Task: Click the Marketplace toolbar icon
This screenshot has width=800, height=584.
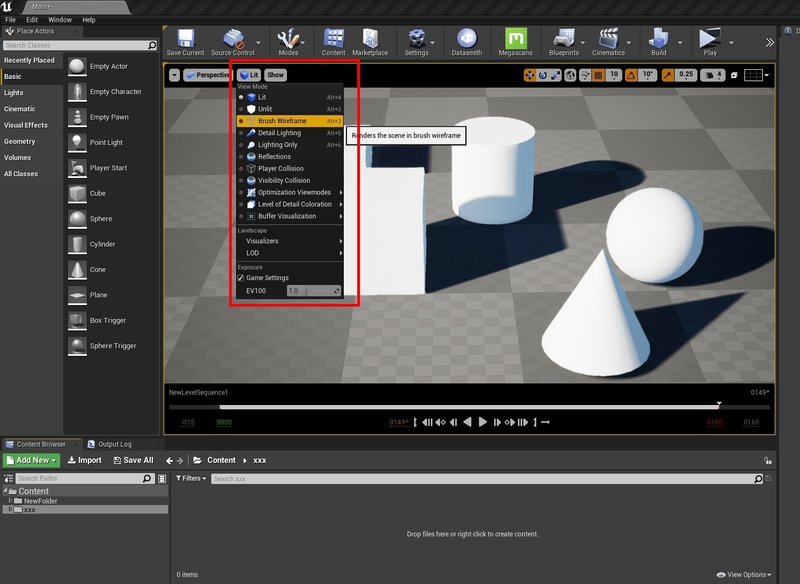Action: pos(374,40)
